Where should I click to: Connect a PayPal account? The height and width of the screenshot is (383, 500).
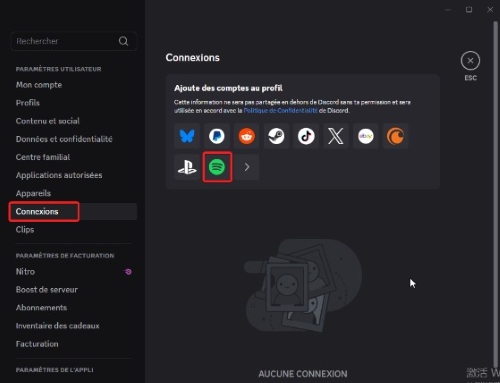[x=217, y=136]
